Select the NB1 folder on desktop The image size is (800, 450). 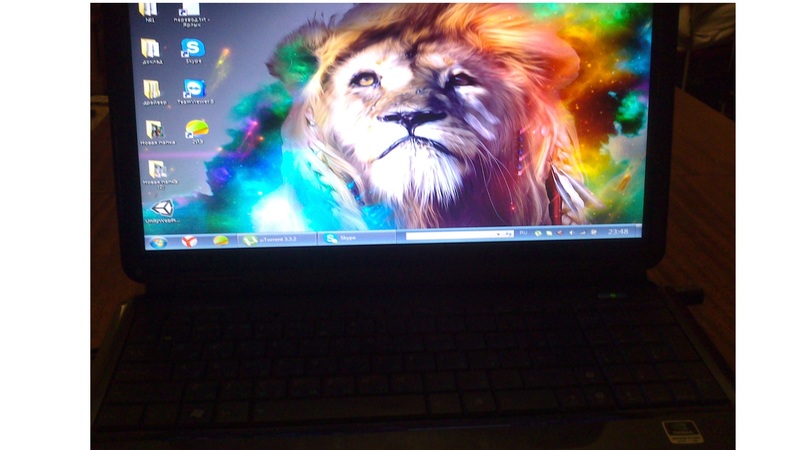(x=149, y=12)
